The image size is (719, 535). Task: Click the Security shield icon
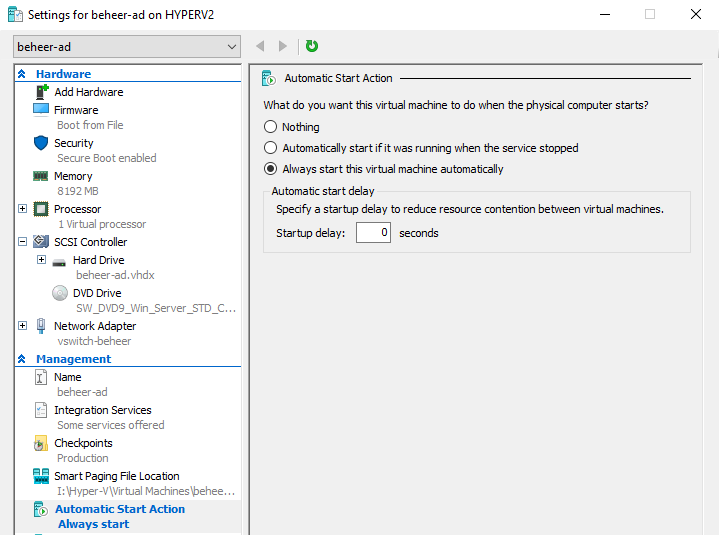[x=41, y=143]
